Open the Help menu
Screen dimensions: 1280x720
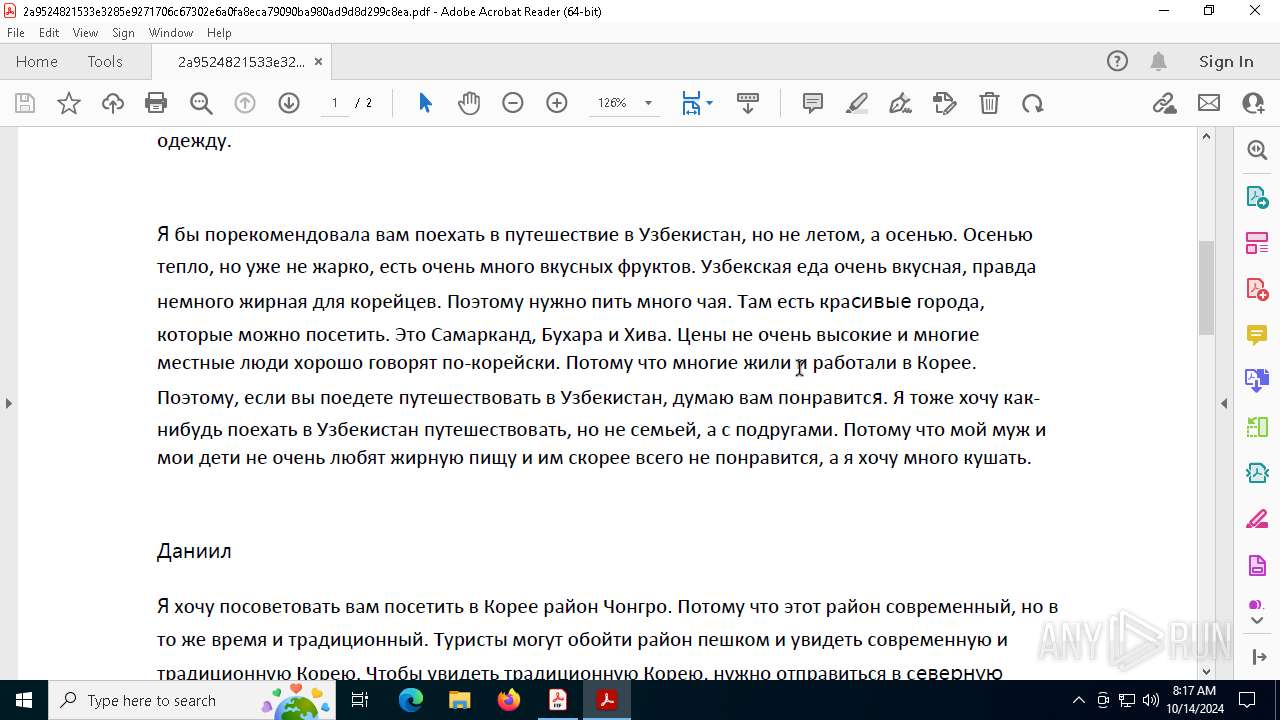(x=219, y=32)
